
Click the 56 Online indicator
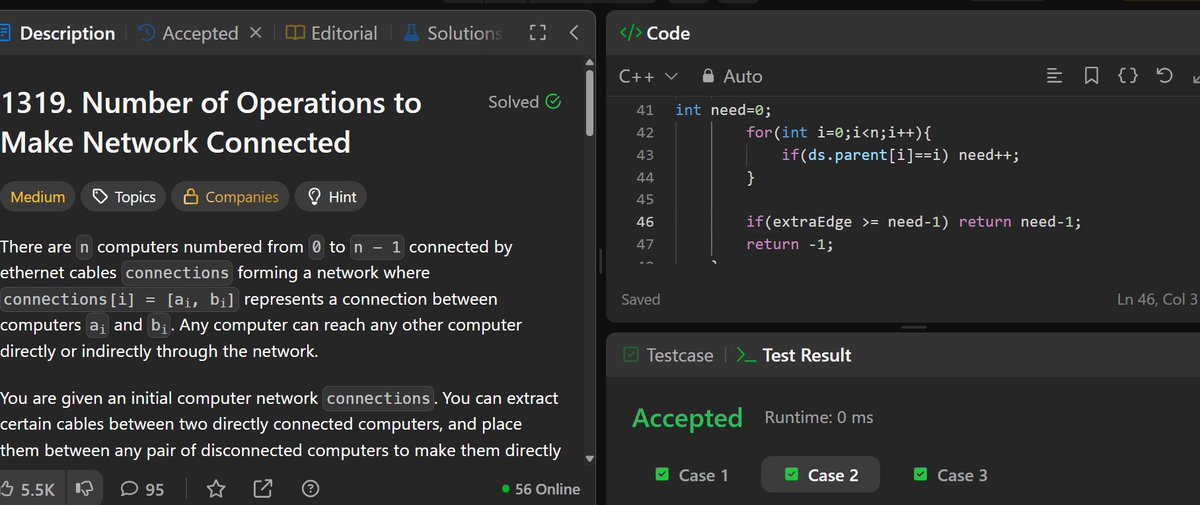541,489
